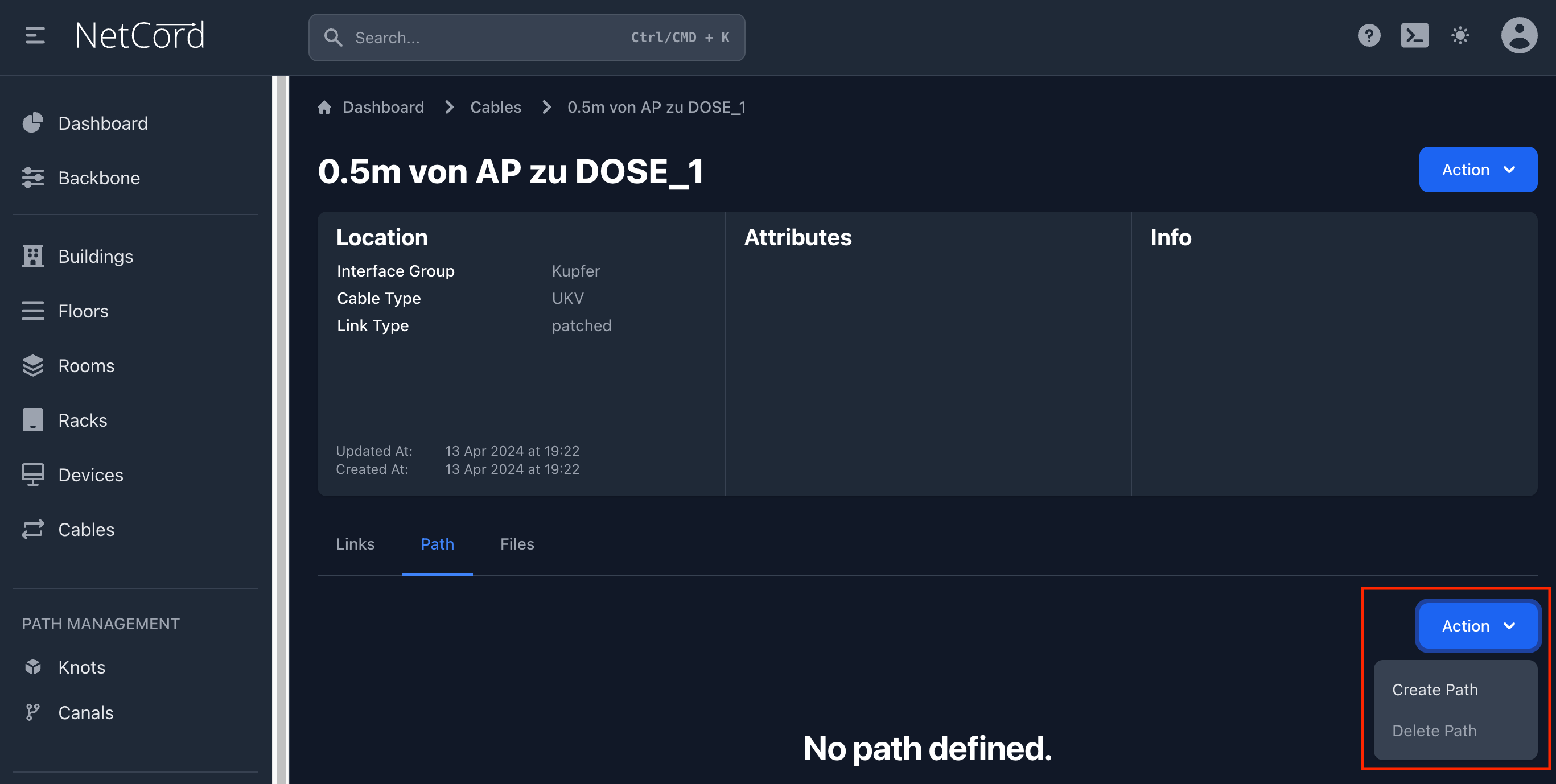Focus the Search input field

pos(483,38)
